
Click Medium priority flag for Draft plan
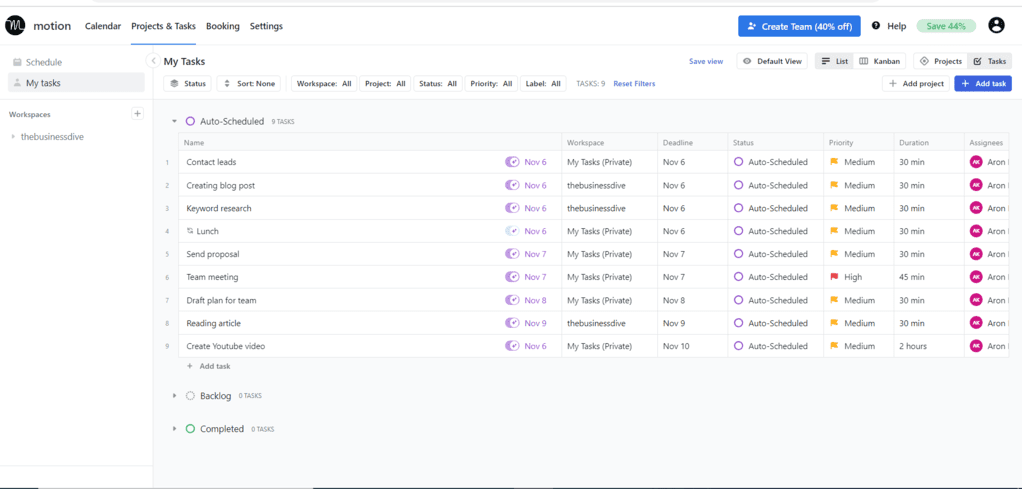[x=834, y=300]
